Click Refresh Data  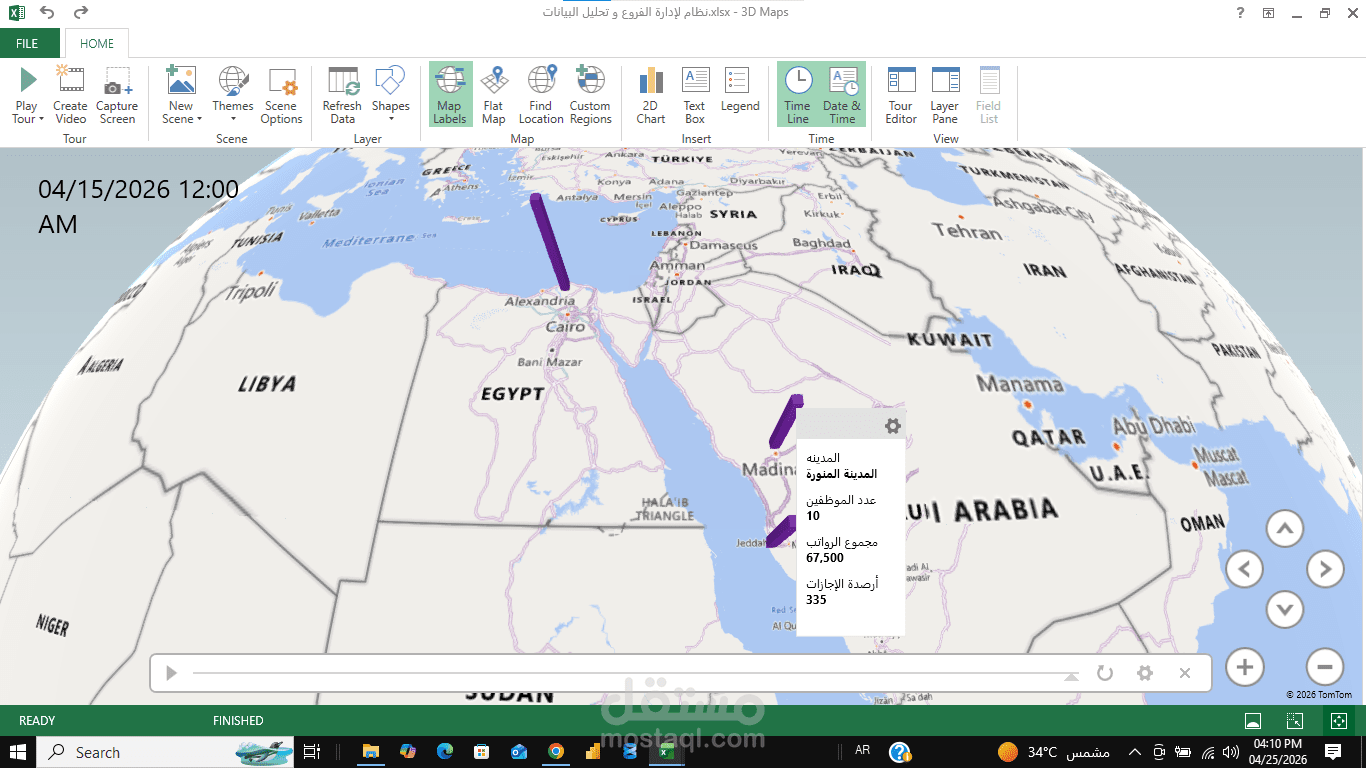point(342,94)
